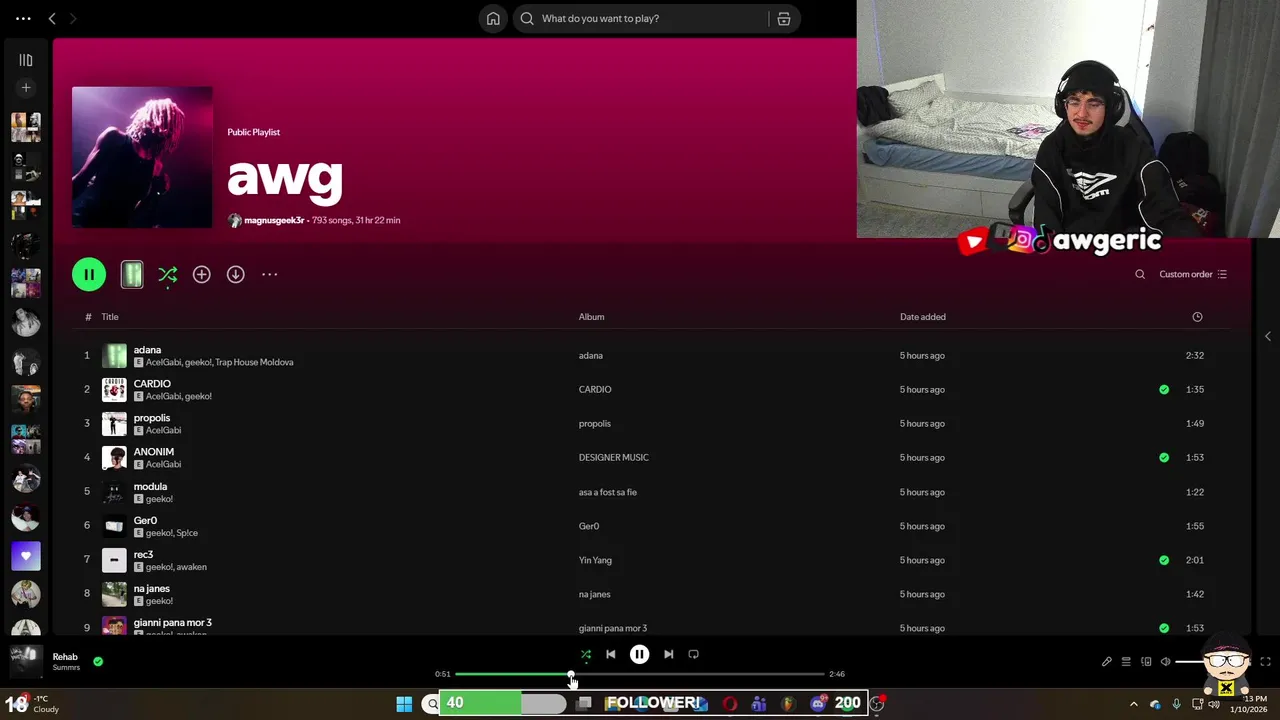Search within the playlist using magnifier icon

point(1140,274)
